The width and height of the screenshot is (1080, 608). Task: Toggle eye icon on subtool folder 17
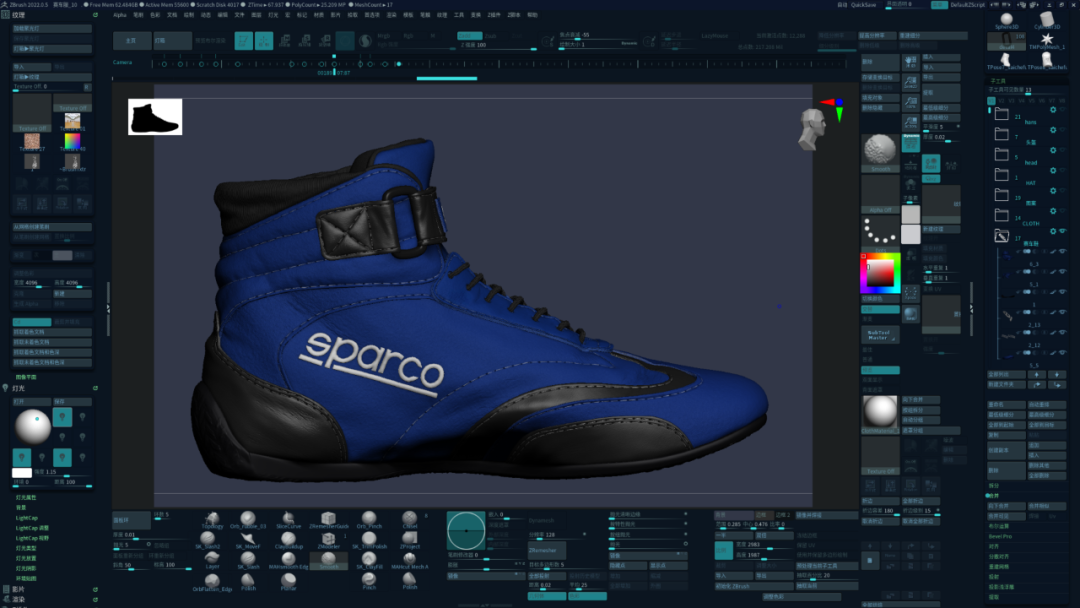(1063, 231)
